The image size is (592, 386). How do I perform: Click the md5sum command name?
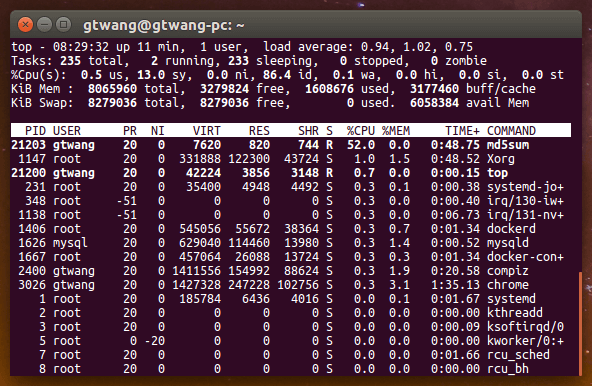click(508, 145)
